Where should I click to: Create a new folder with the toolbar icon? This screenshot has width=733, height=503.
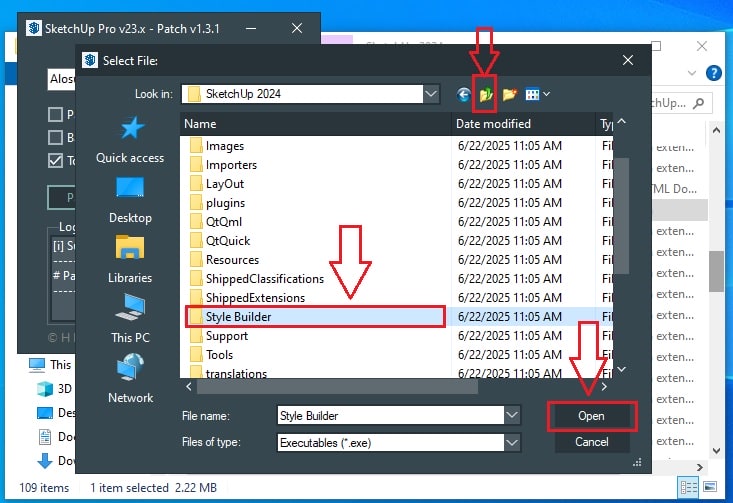(x=510, y=94)
